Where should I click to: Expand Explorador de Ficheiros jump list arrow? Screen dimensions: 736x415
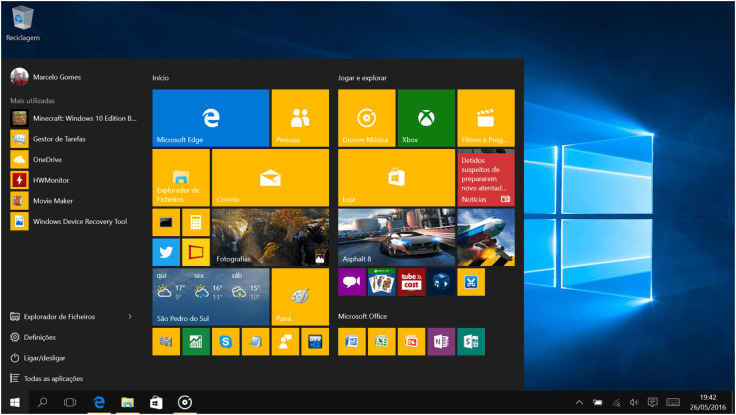[x=131, y=317]
